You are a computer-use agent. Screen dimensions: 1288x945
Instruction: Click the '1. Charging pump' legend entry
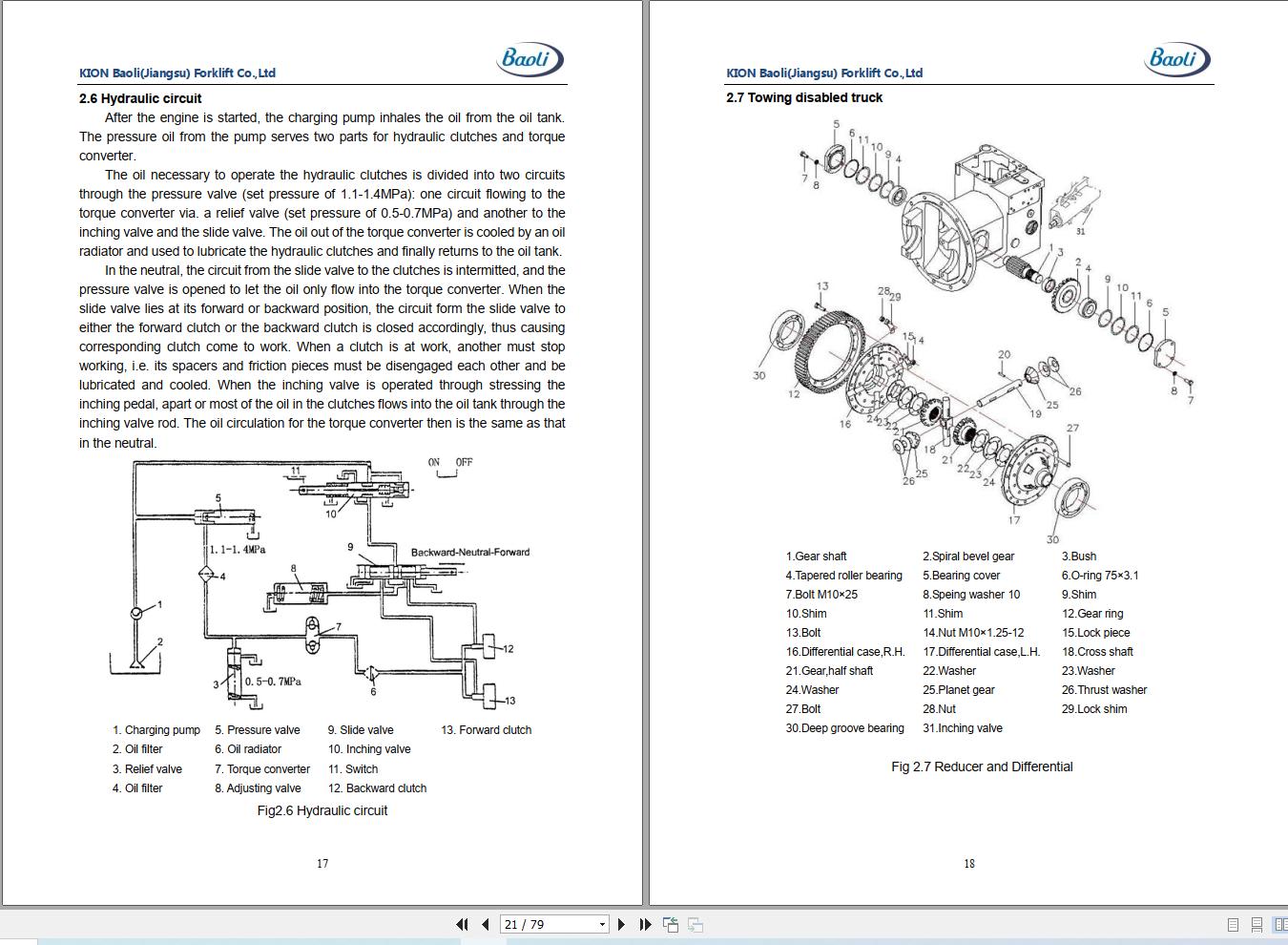(156, 730)
